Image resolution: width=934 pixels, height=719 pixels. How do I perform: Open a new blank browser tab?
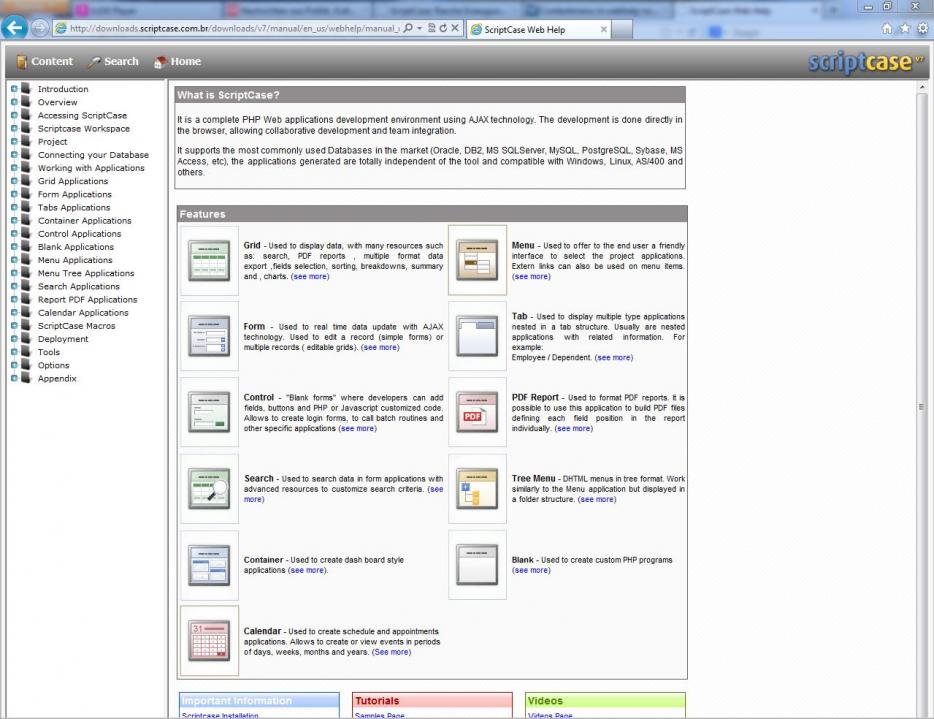622,29
